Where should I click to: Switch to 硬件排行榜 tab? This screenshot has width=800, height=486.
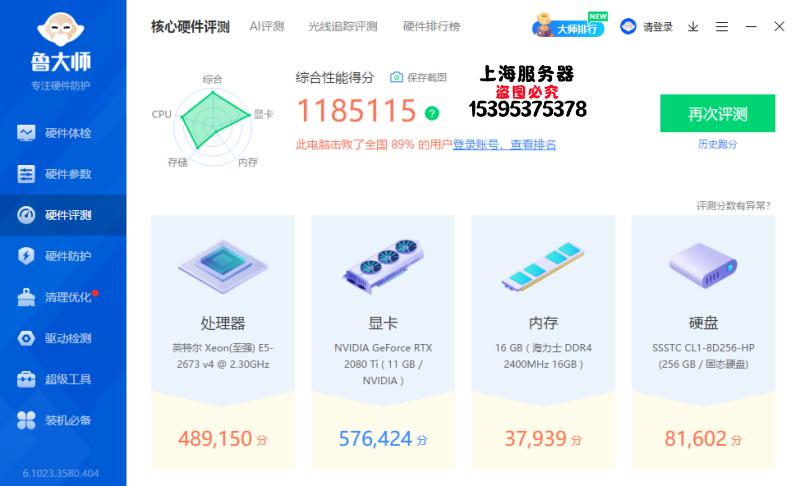[432, 26]
